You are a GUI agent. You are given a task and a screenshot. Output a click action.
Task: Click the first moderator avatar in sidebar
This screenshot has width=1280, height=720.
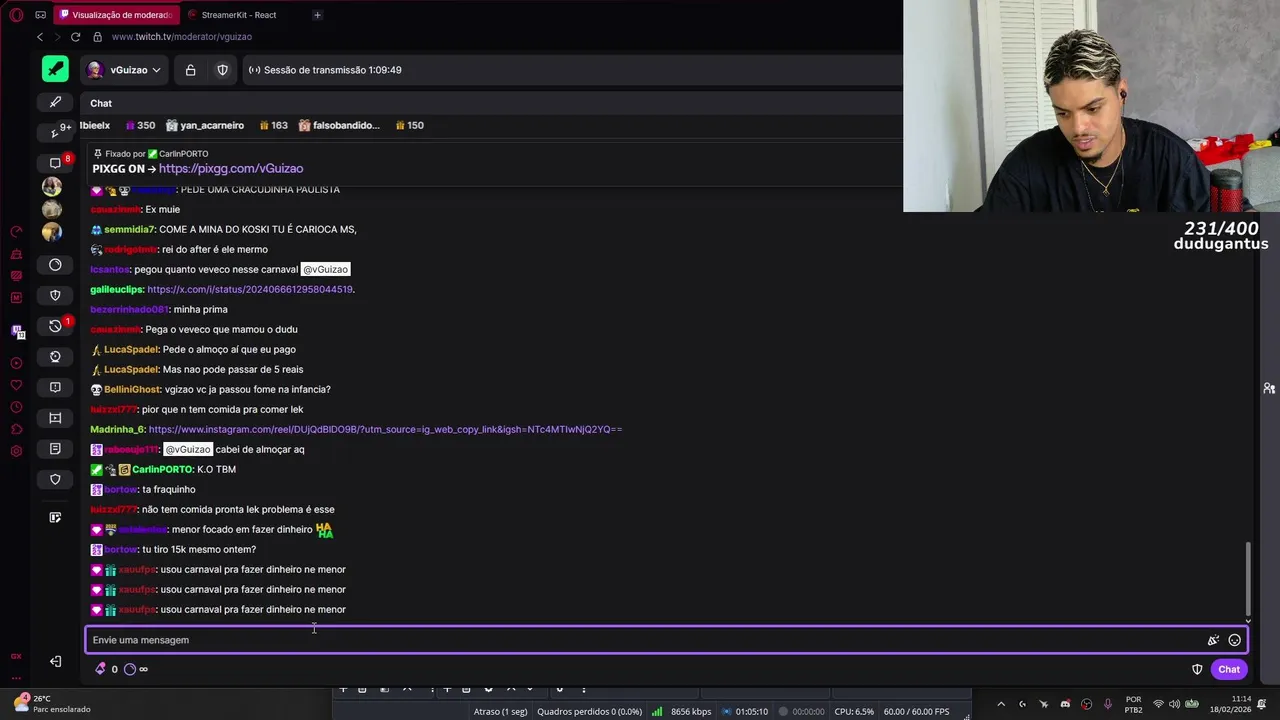[x=52, y=187]
